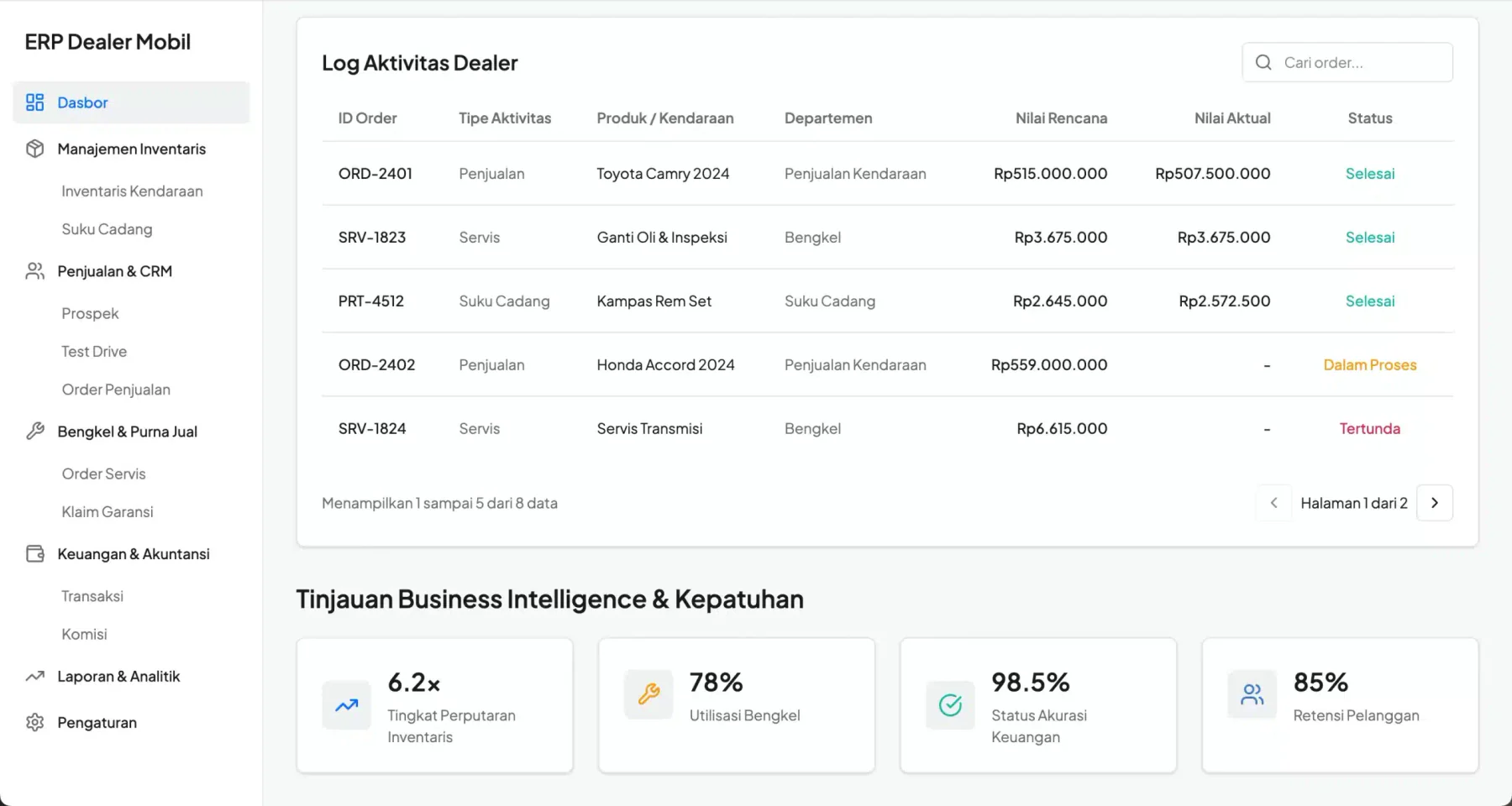Go to Order Penjualan

116,390
